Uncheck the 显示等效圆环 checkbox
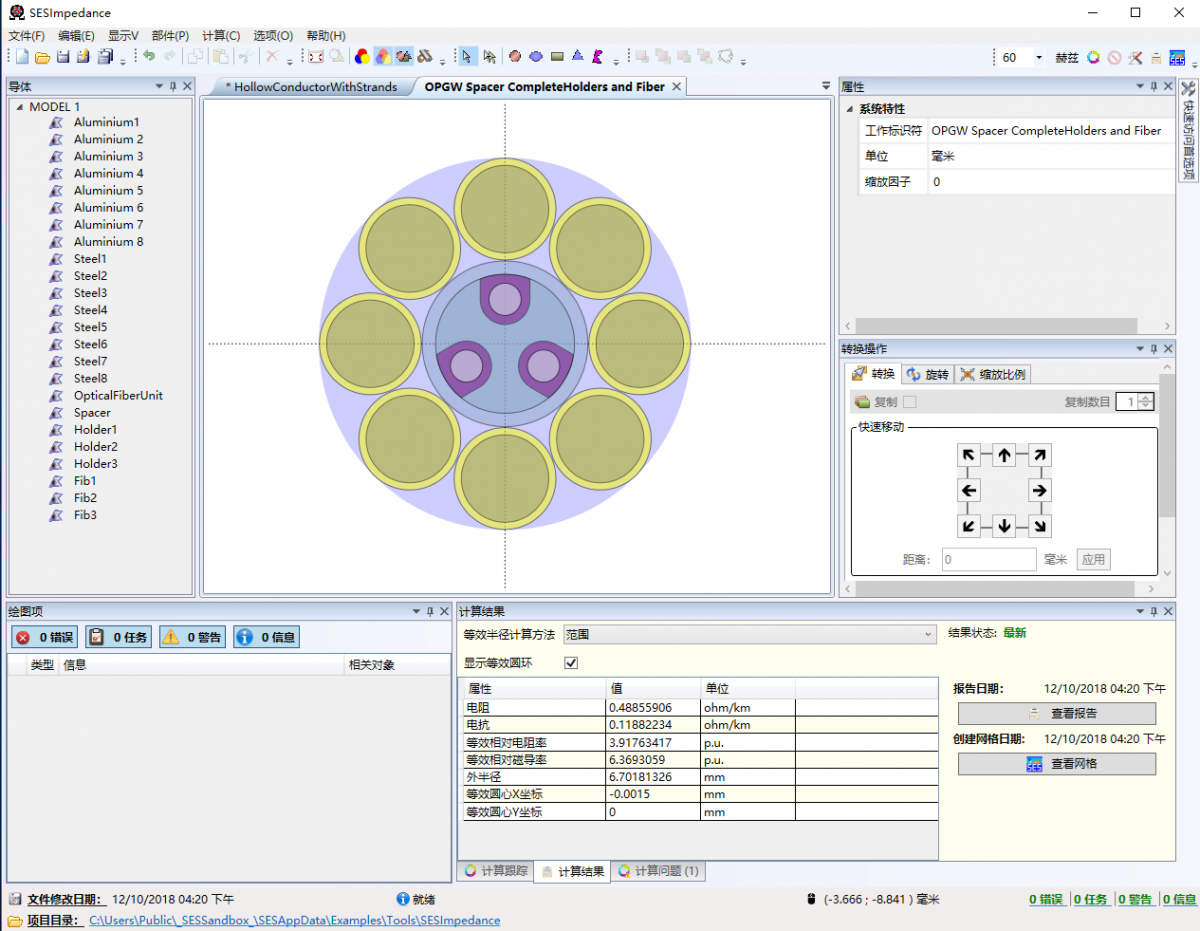The width and height of the screenshot is (1200, 931). tap(571, 663)
